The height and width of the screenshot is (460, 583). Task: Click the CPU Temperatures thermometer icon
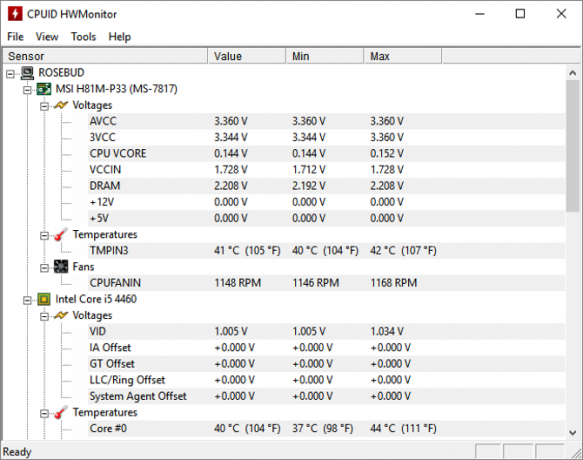(61, 412)
